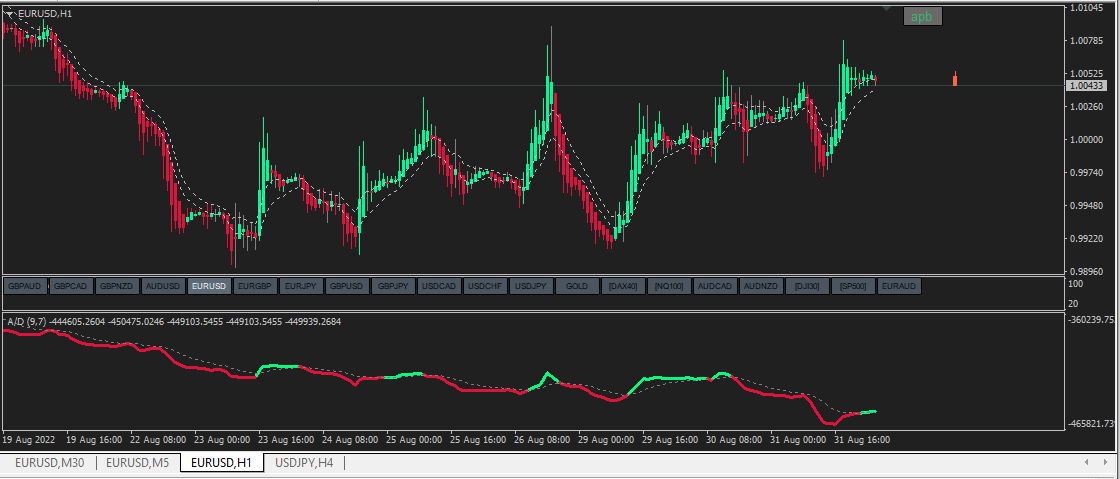The width and height of the screenshot is (1120, 479).
Task: Click the chart shift triangle marker at top
Action: click(886, 8)
